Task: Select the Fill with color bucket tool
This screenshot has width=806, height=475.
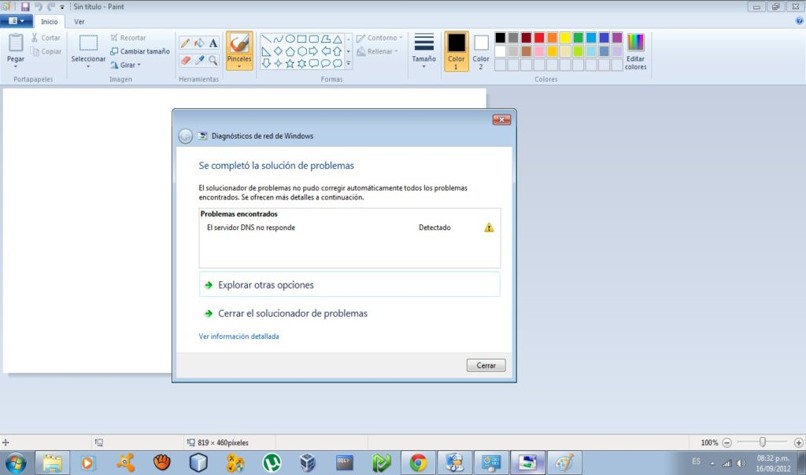Action: 199,44
